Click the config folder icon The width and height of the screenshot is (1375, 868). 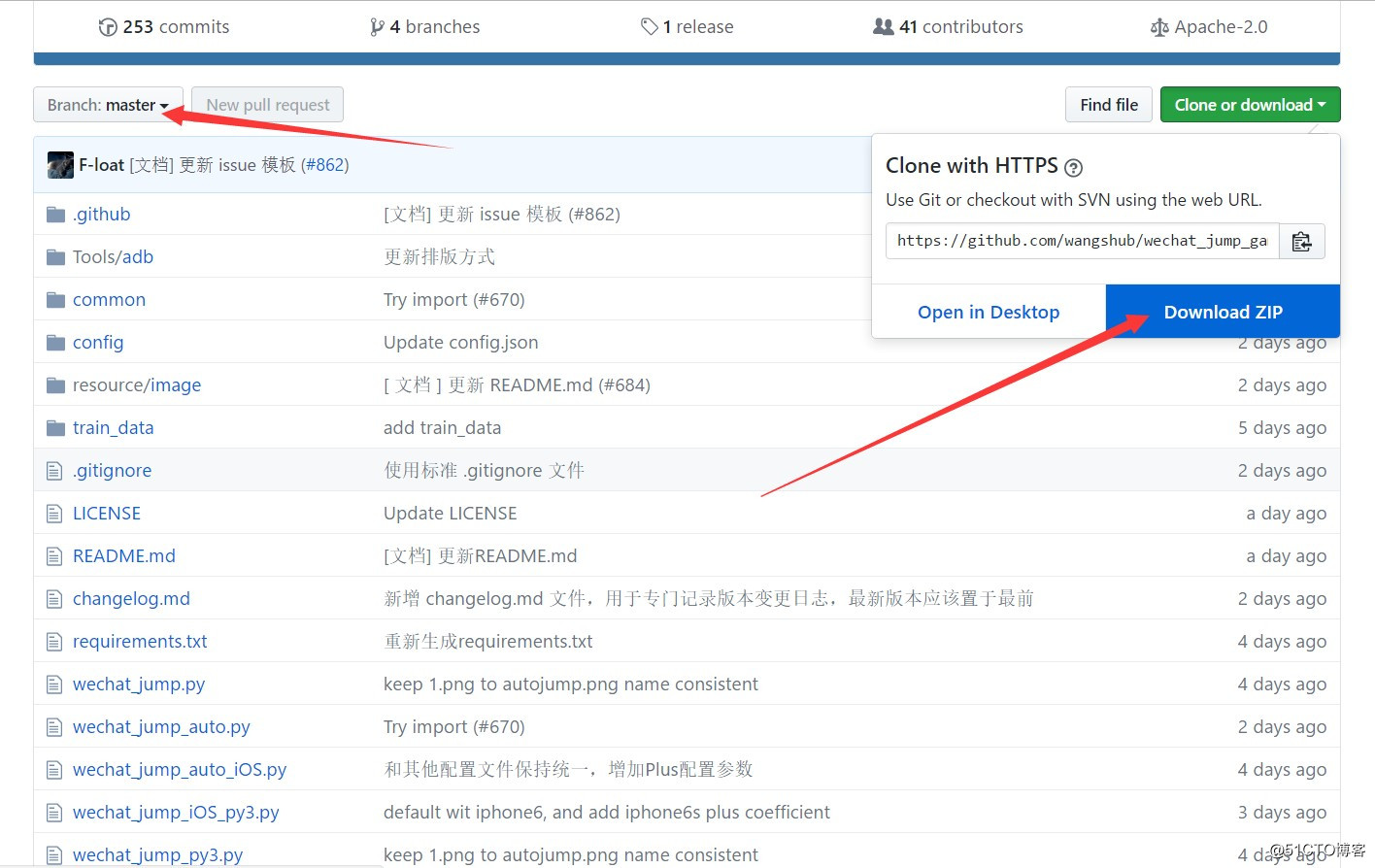point(55,343)
